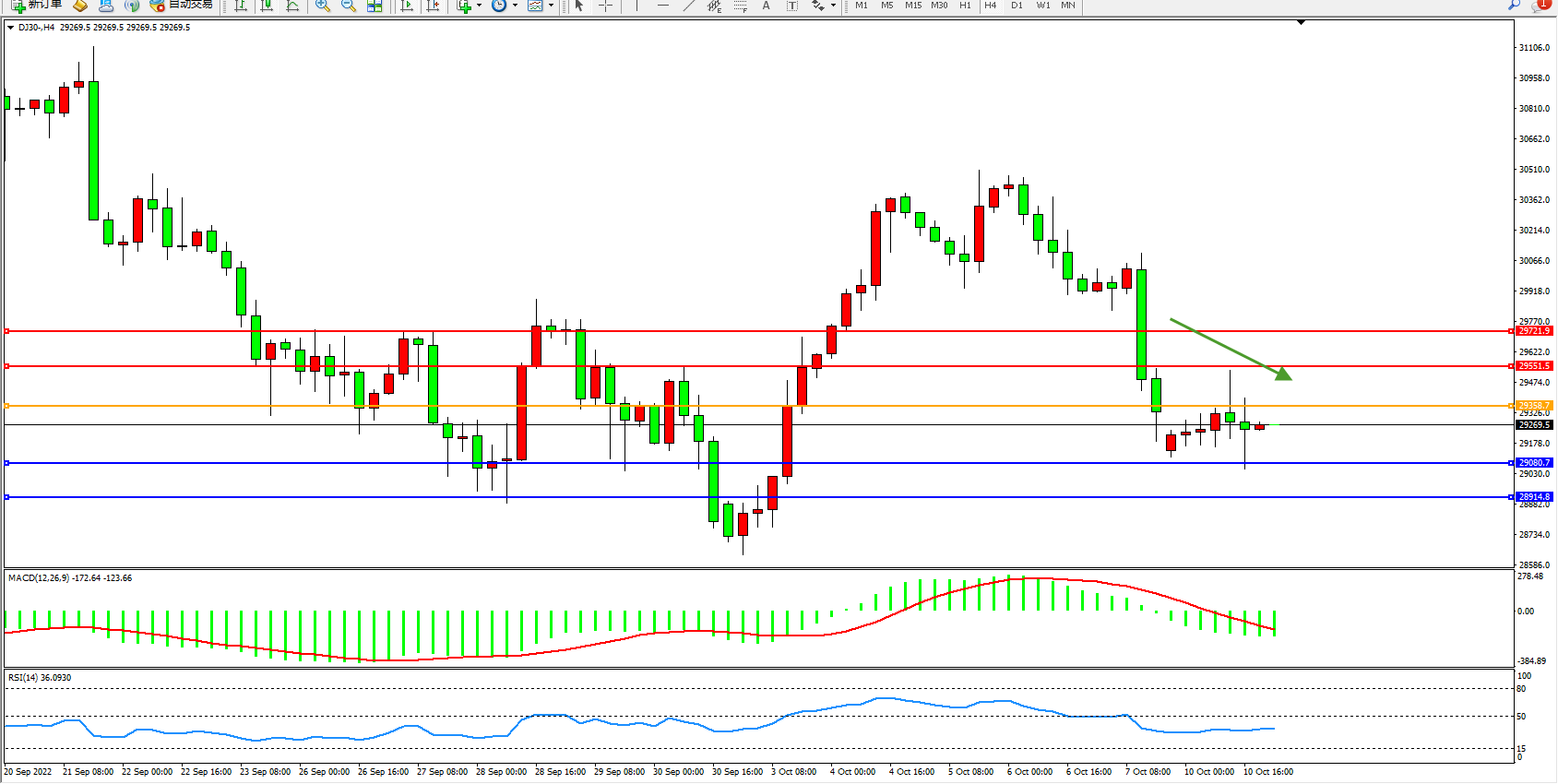Select the Fibonacci retracement tool
The height and width of the screenshot is (784, 1558).
[x=740, y=6]
